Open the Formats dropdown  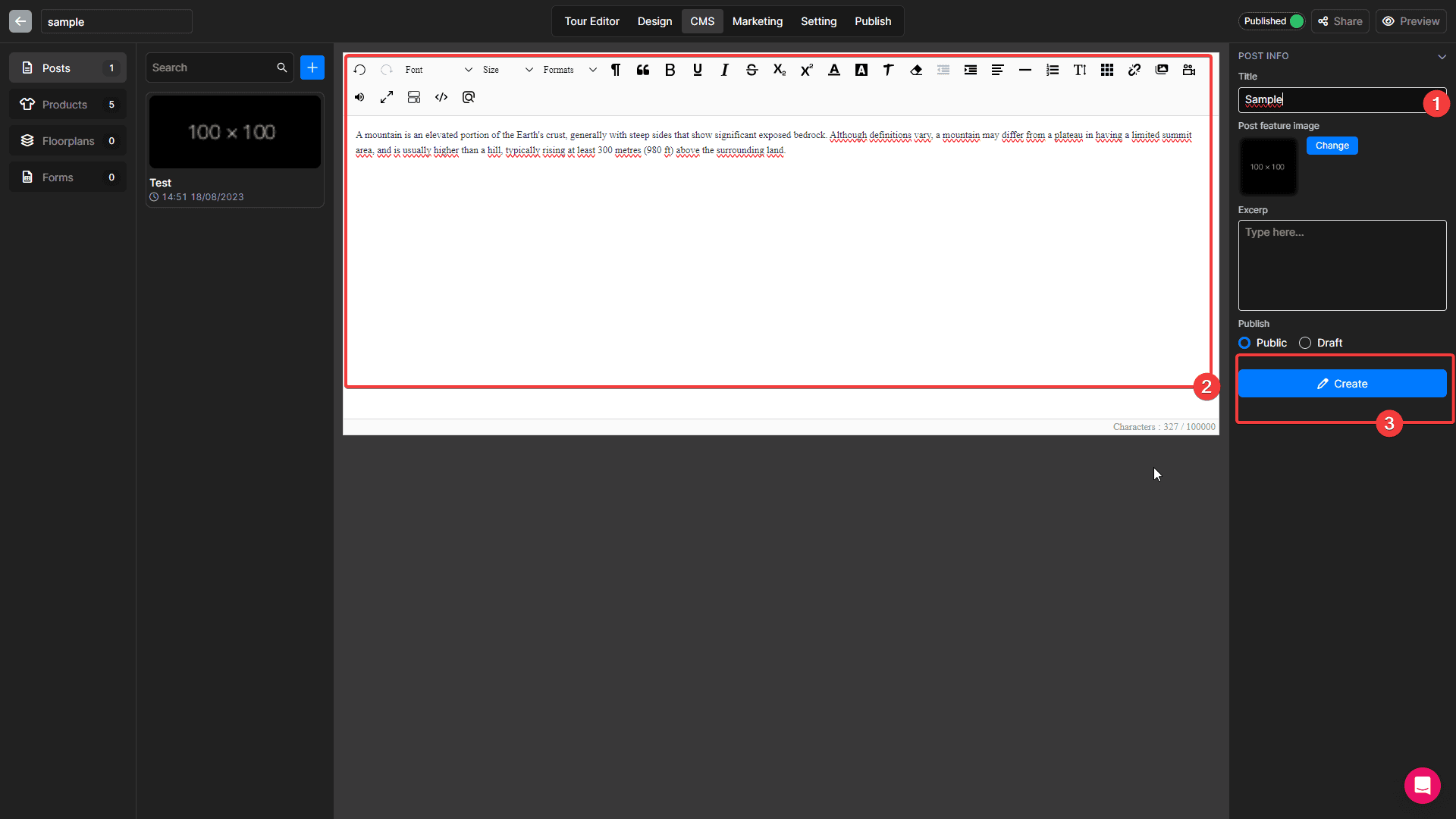click(x=570, y=70)
